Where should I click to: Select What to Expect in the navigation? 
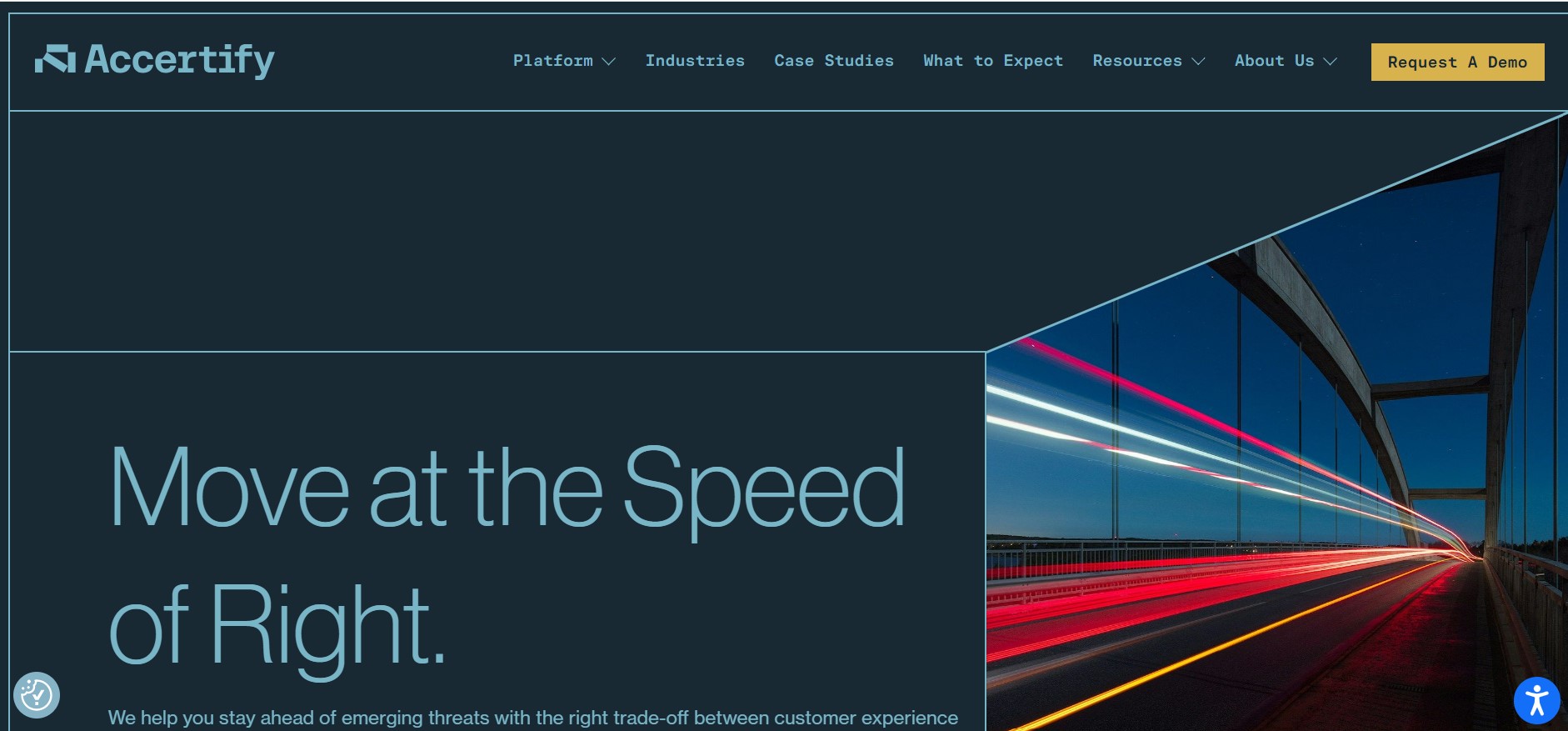[993, 61]
